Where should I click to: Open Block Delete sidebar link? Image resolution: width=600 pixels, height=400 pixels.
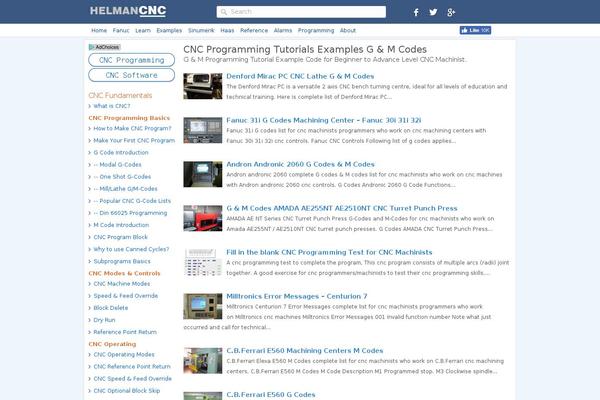[x=111, y=308]
